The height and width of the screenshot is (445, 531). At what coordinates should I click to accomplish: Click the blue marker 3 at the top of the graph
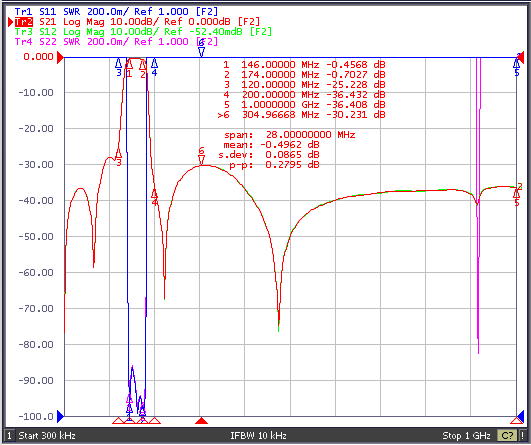click(119, 67)
